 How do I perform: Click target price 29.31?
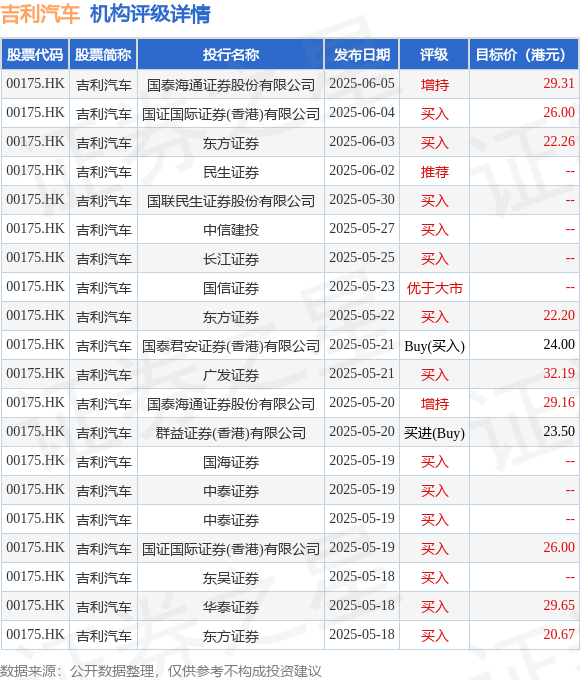pyautogui.click(x=559, y=83)
